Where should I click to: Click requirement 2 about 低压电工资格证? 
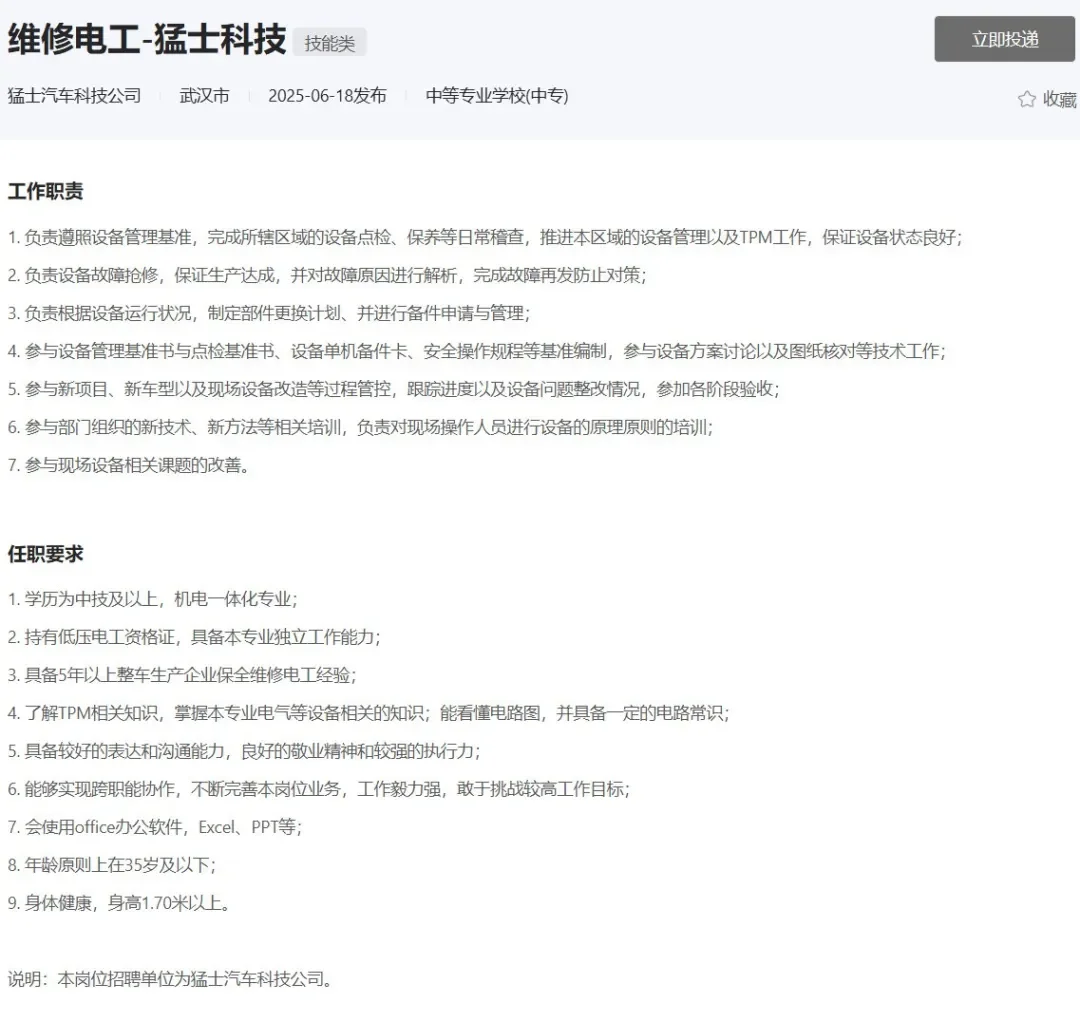pyautogui.click(x=194, y=637)
